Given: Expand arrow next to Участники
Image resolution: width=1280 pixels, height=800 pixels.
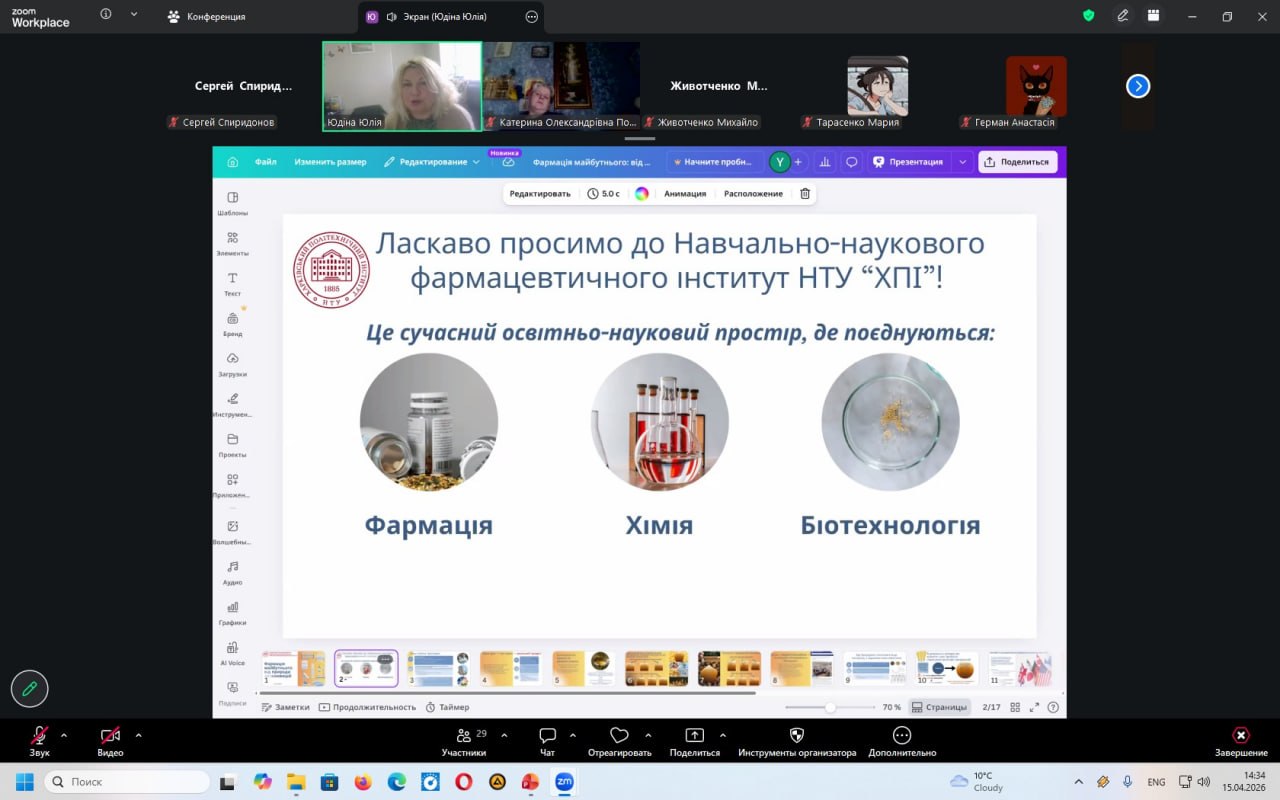Looking at the screenshot, I should (504, 735).
